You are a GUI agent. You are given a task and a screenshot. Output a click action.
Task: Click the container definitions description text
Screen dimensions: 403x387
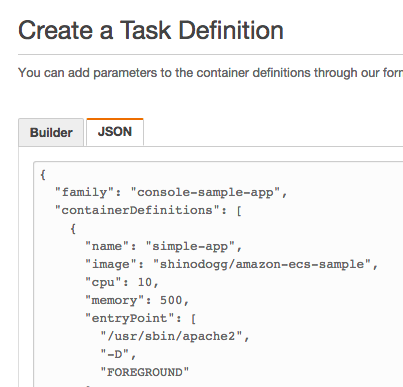pyautogui.click(x=210, y=73)
